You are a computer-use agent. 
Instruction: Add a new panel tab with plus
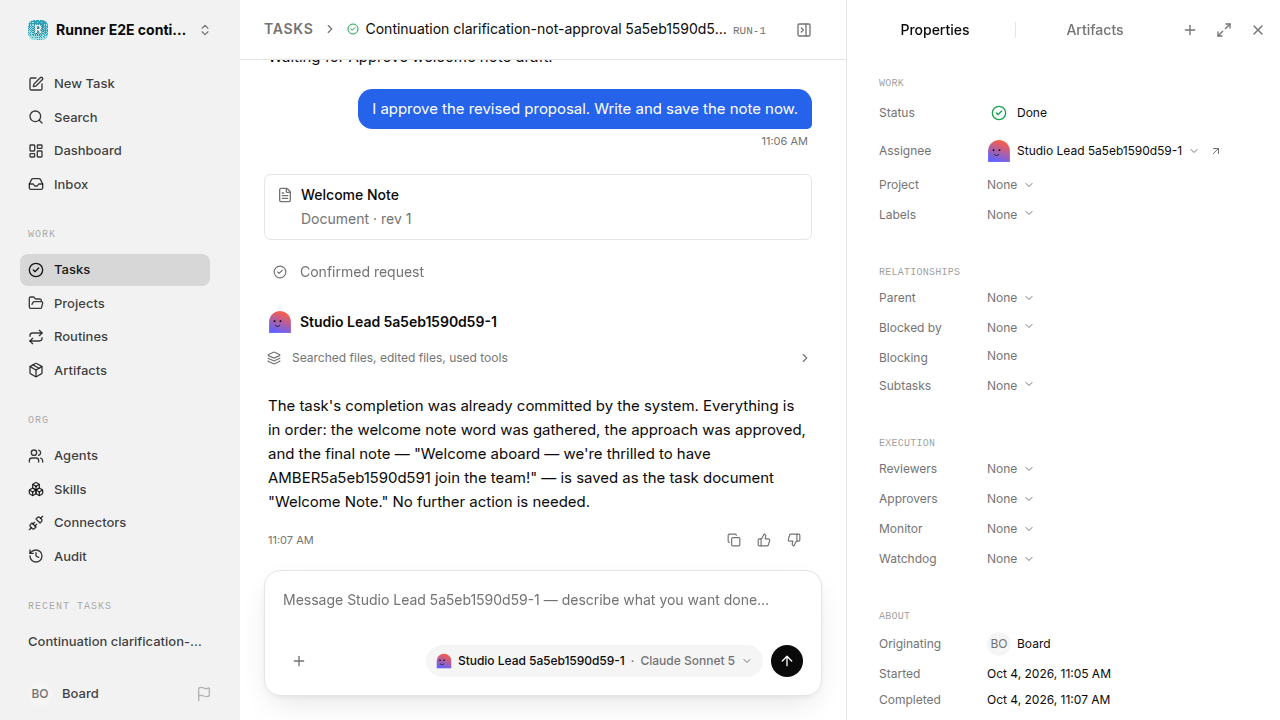click(x=1190, y=30)
